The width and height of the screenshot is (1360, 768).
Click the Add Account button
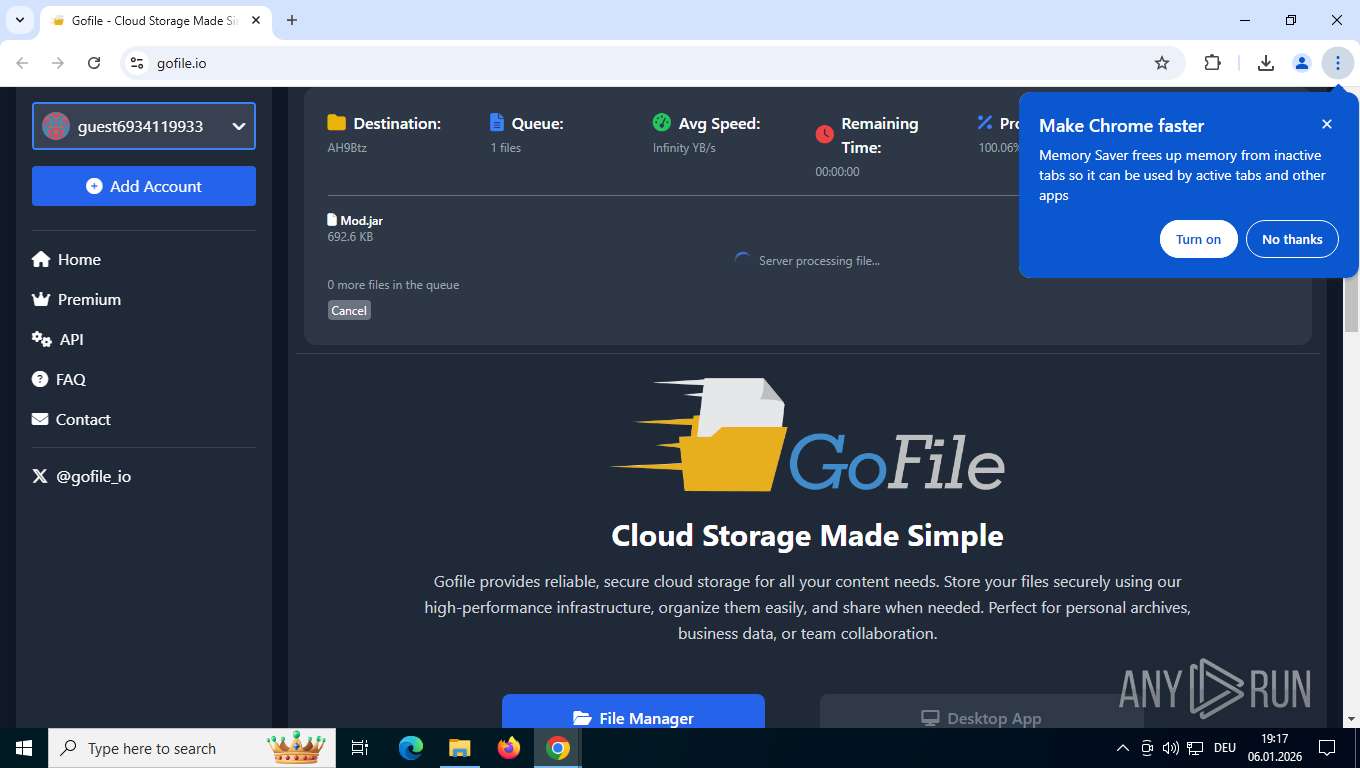[x=144, y=186]
